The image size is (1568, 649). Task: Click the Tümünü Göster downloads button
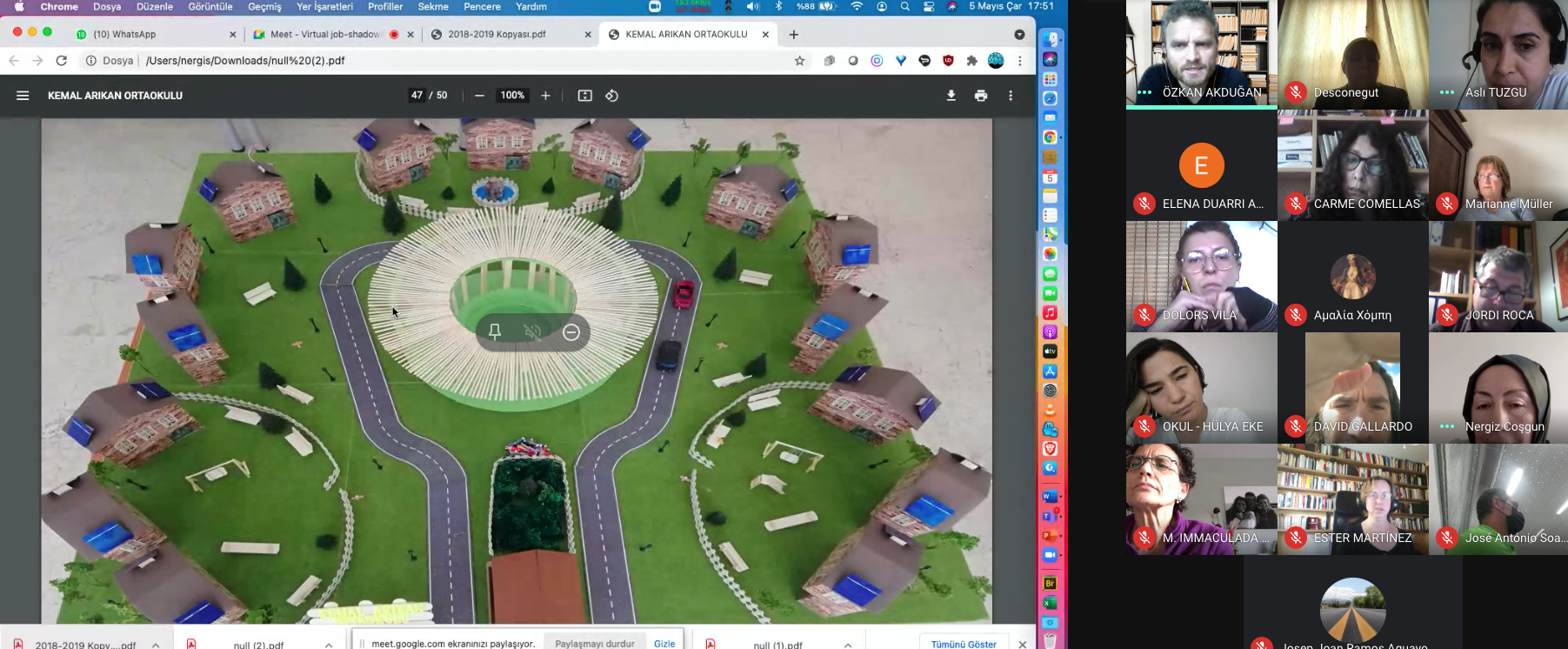coord(964,644)
